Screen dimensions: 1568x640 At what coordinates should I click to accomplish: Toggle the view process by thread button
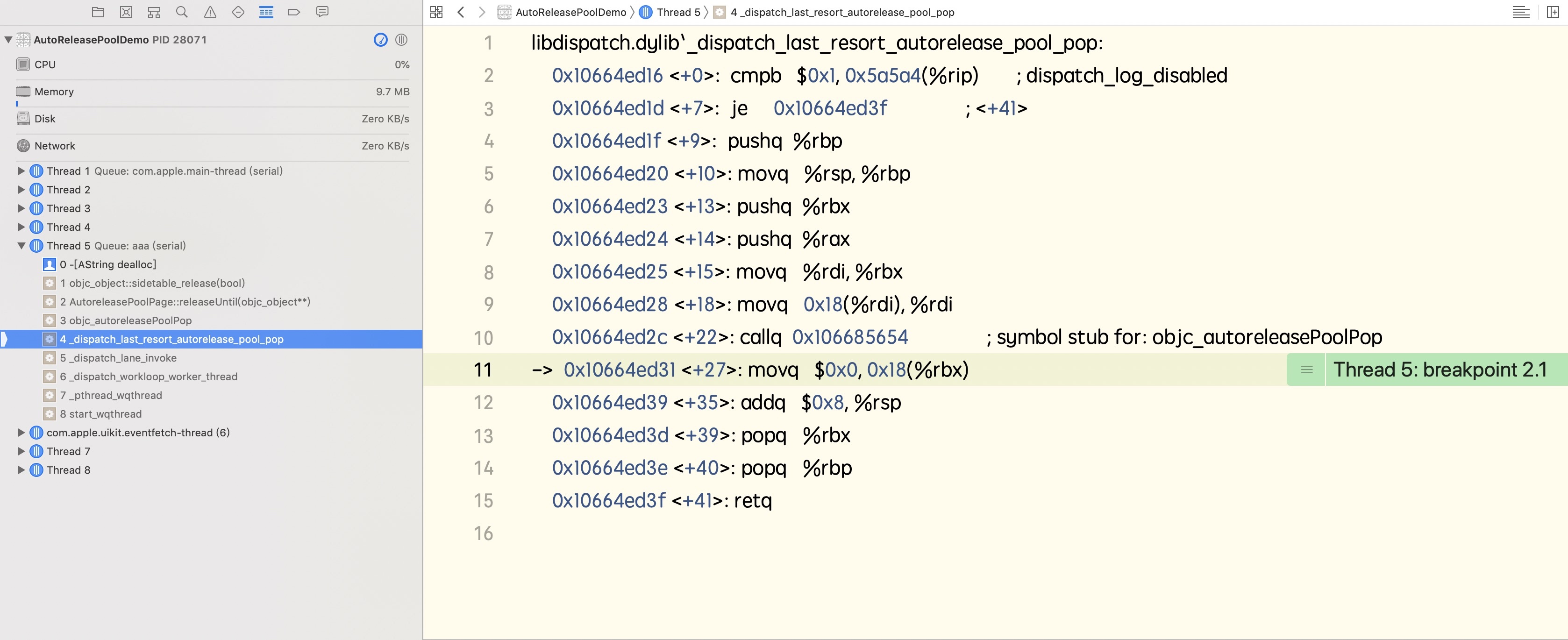[401, 40]
